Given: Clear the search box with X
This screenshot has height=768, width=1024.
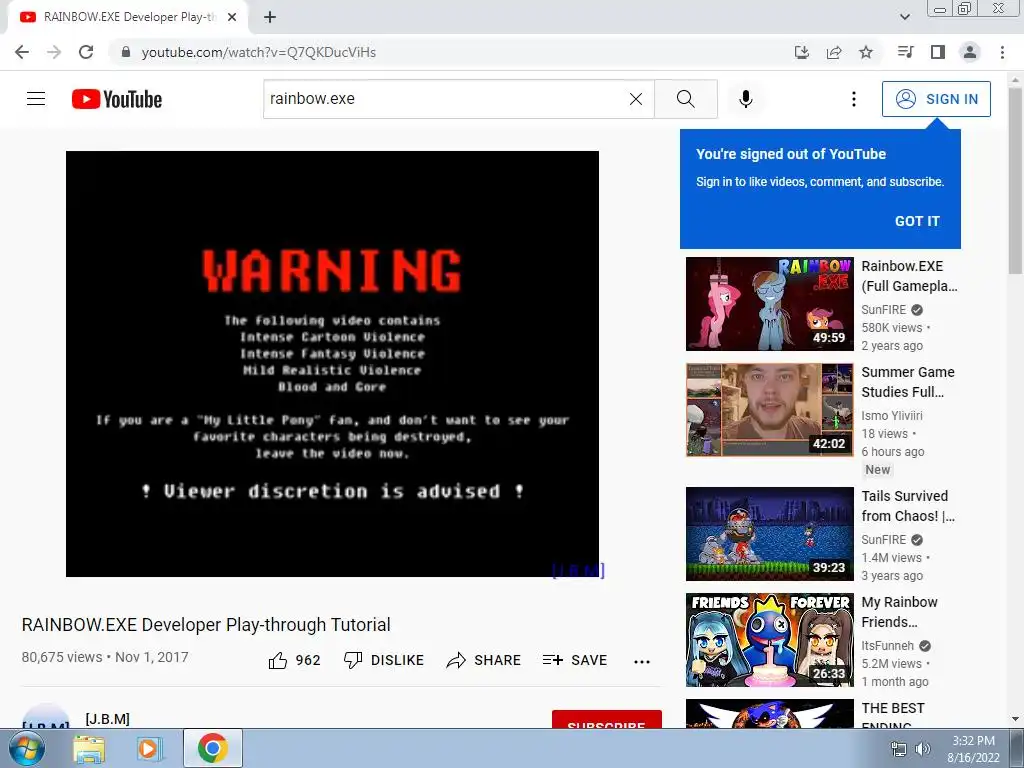Looking at the screenshot, I should 635,99.
